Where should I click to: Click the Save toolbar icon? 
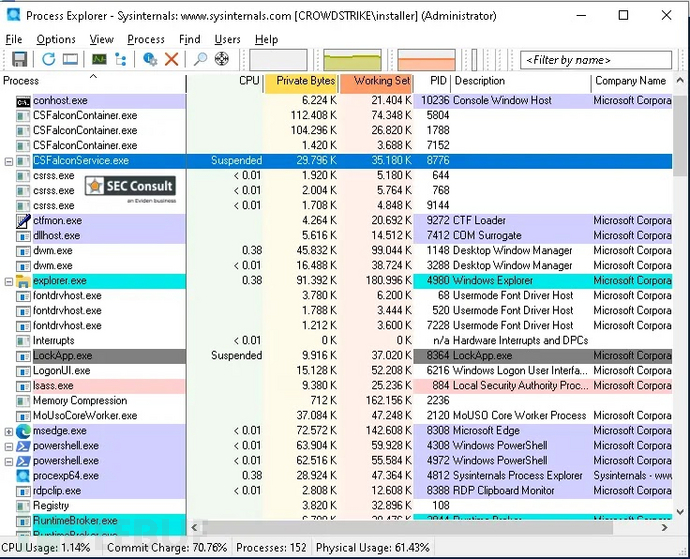point(18,60)
